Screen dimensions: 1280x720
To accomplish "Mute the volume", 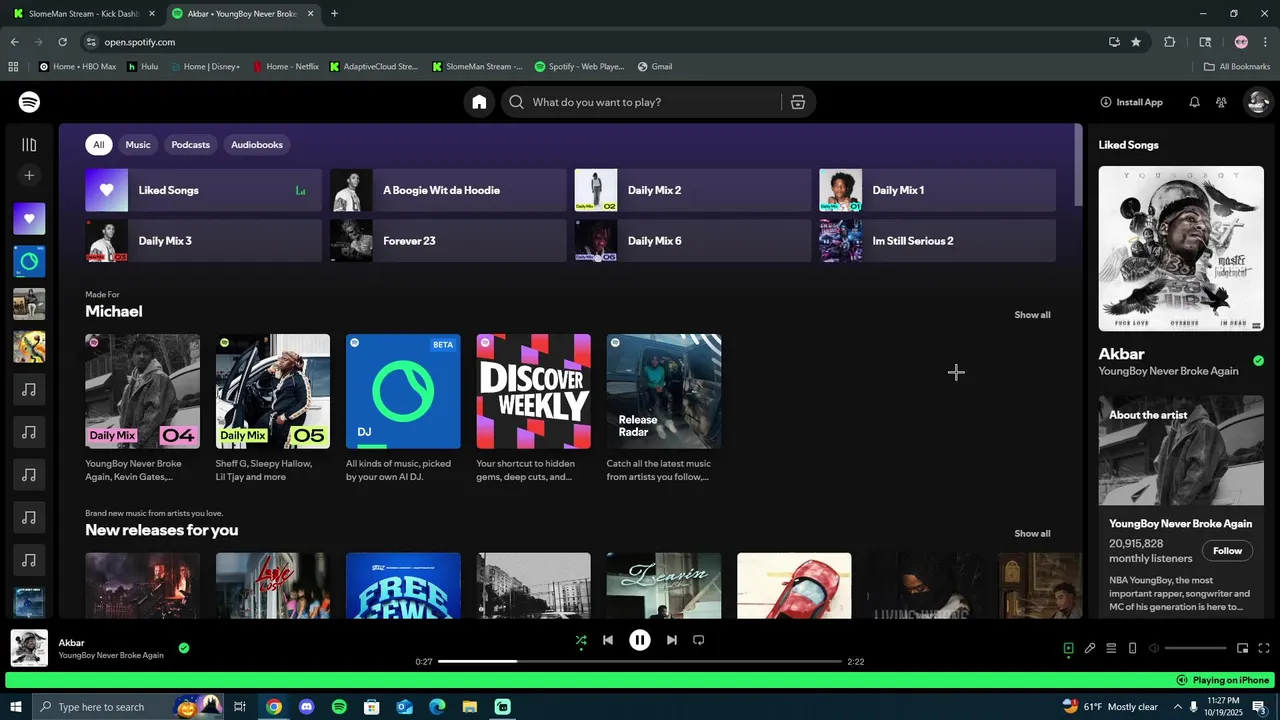I will (x=1154, y=648).
